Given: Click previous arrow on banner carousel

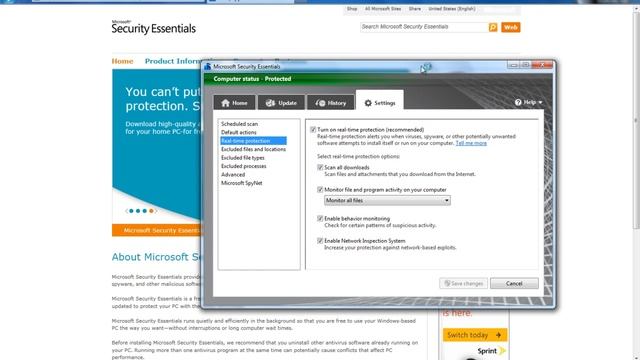Looking at the screenshot, I should click(127, 211).
